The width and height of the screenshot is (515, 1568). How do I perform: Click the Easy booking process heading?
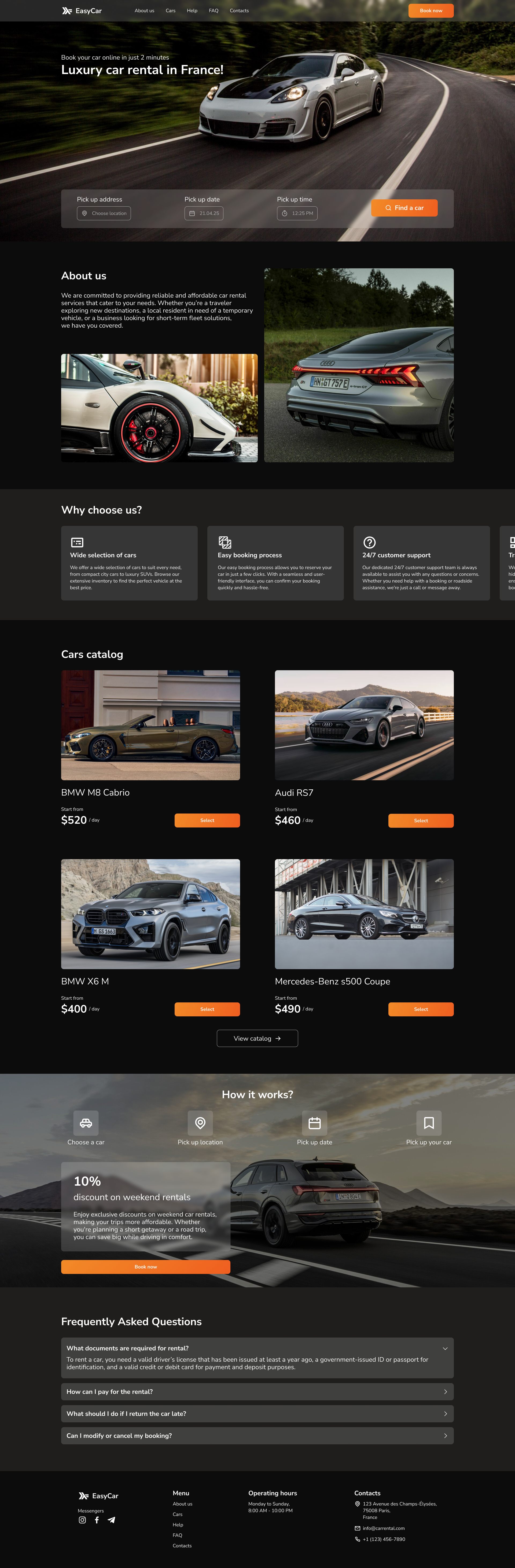click(249, 555)
